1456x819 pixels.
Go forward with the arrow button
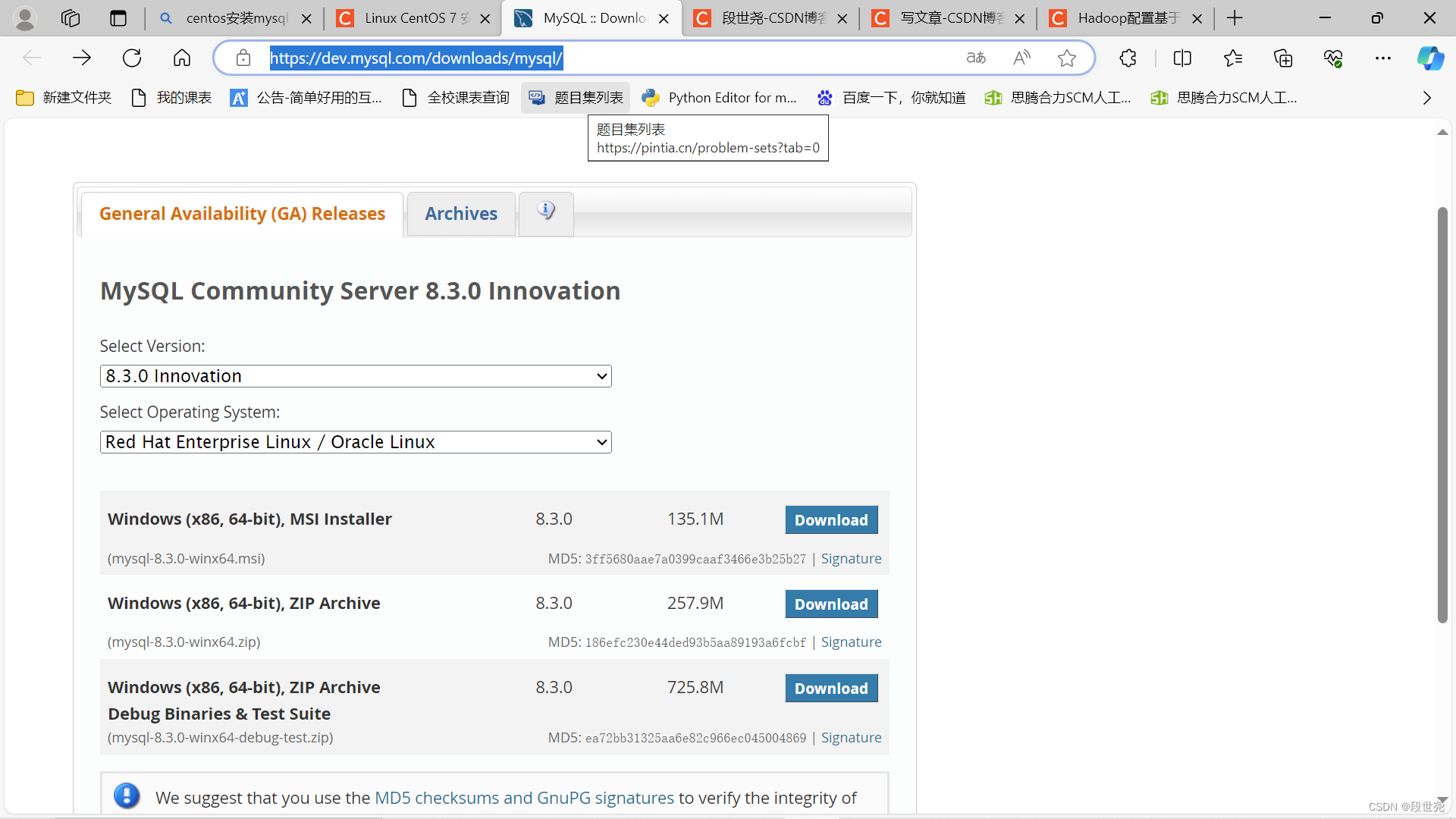[x=82, y=58]
